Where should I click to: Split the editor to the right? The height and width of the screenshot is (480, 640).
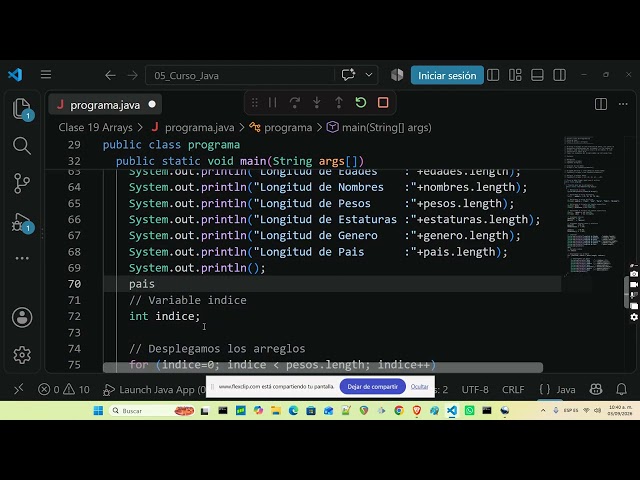coord(601,104)
